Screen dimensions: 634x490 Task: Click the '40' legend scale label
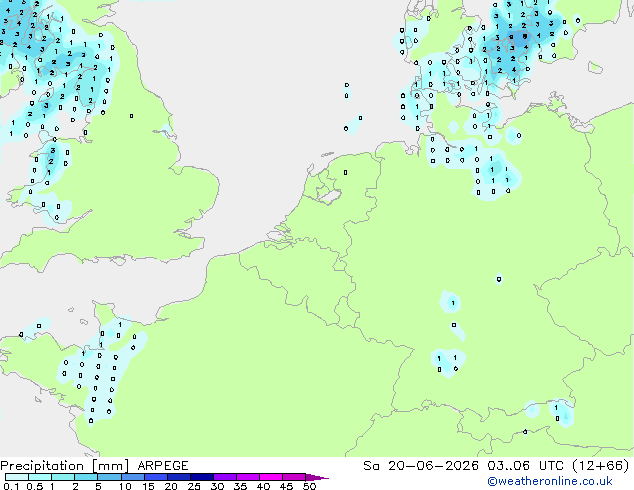coord(263,486)
